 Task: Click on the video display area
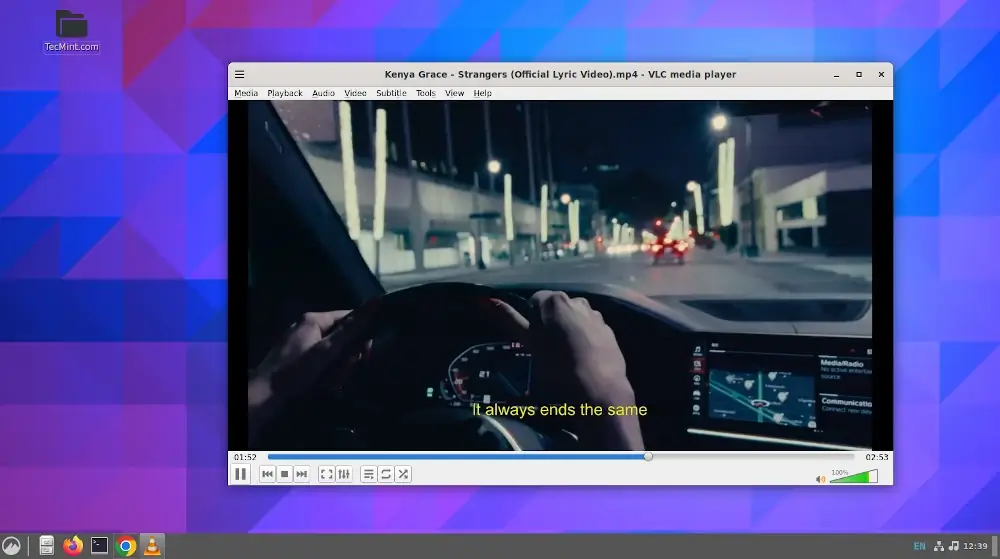click(x=560, y=275)
